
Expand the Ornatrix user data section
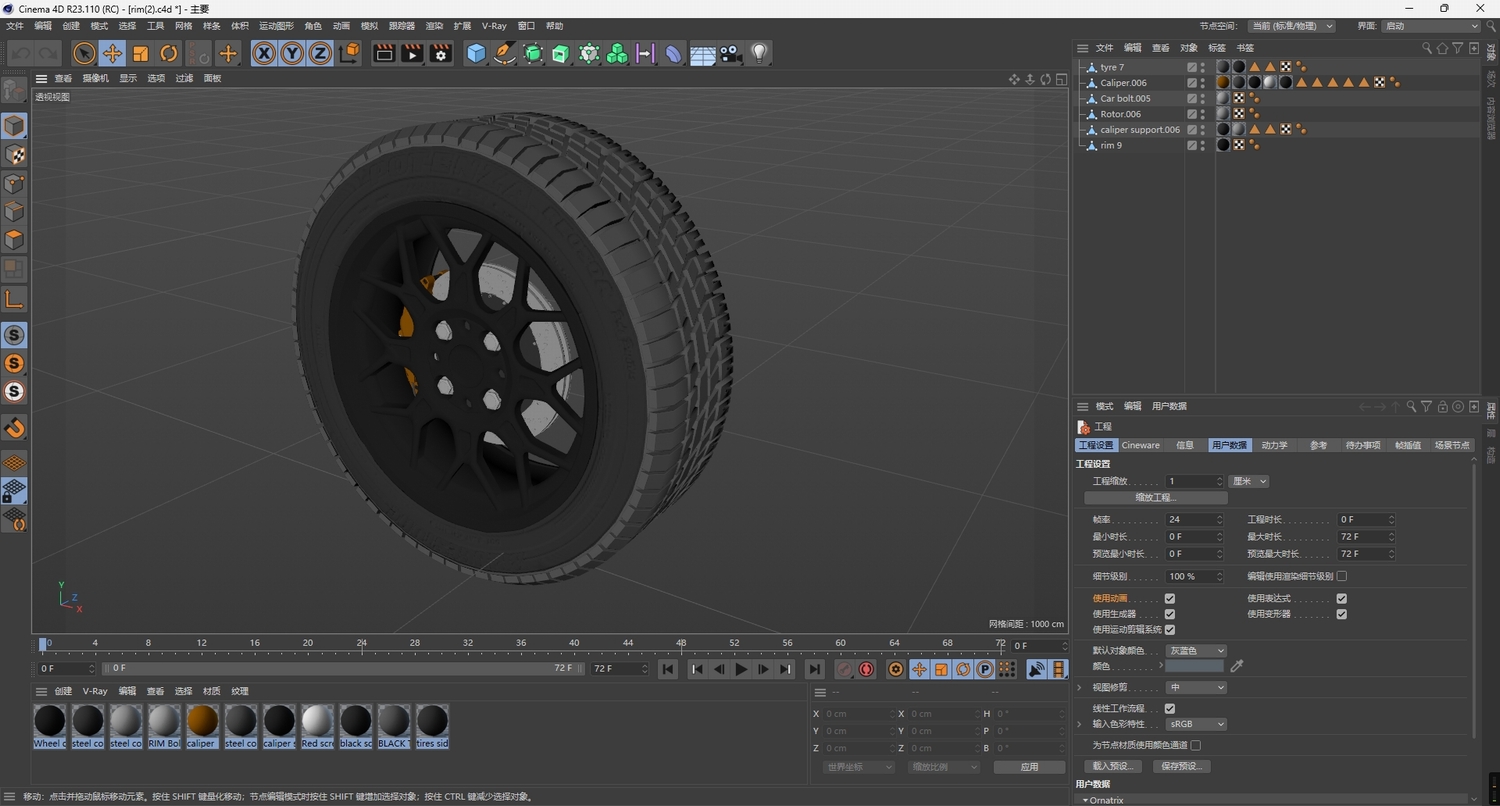point(1085,800)
